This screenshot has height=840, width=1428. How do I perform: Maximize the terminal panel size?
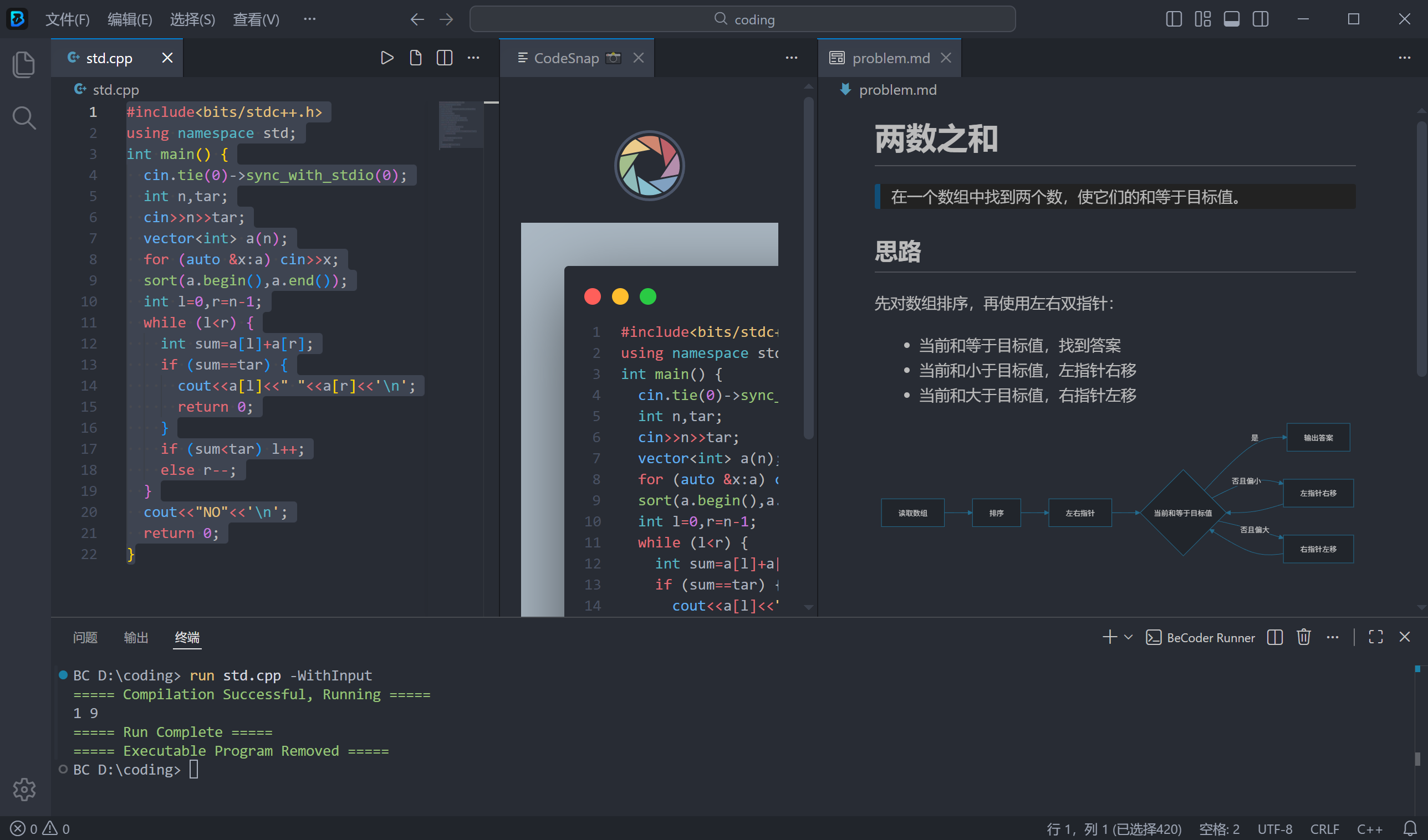tap(1376, 637)
